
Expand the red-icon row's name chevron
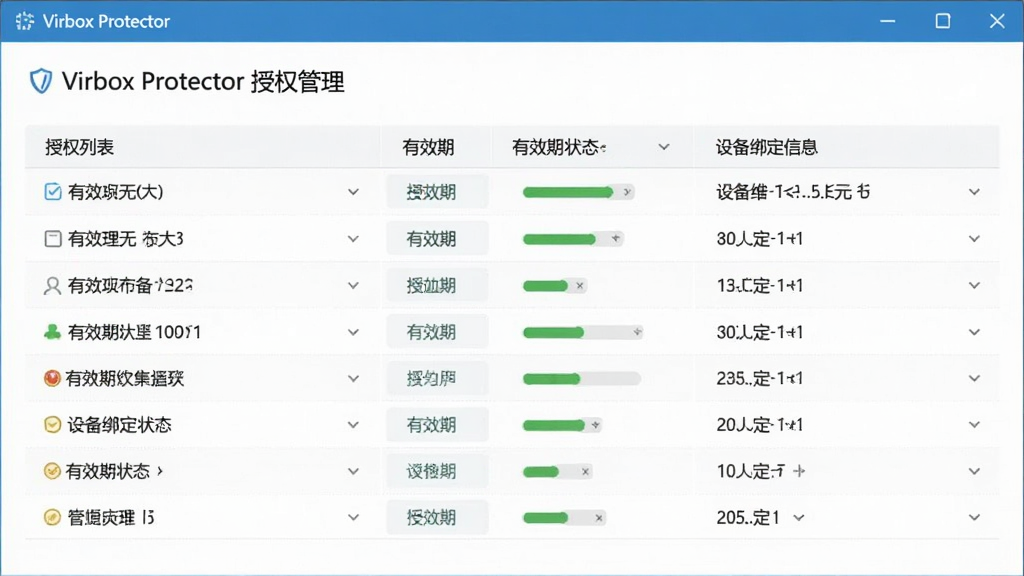(353, 379)
